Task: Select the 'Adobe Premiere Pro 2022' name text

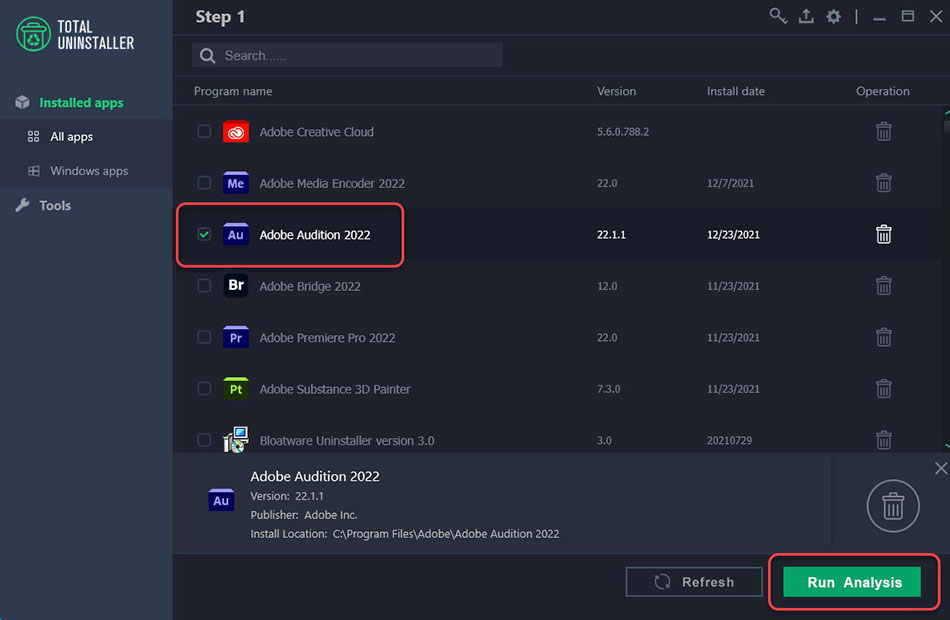Action: [x=327, y=338]
